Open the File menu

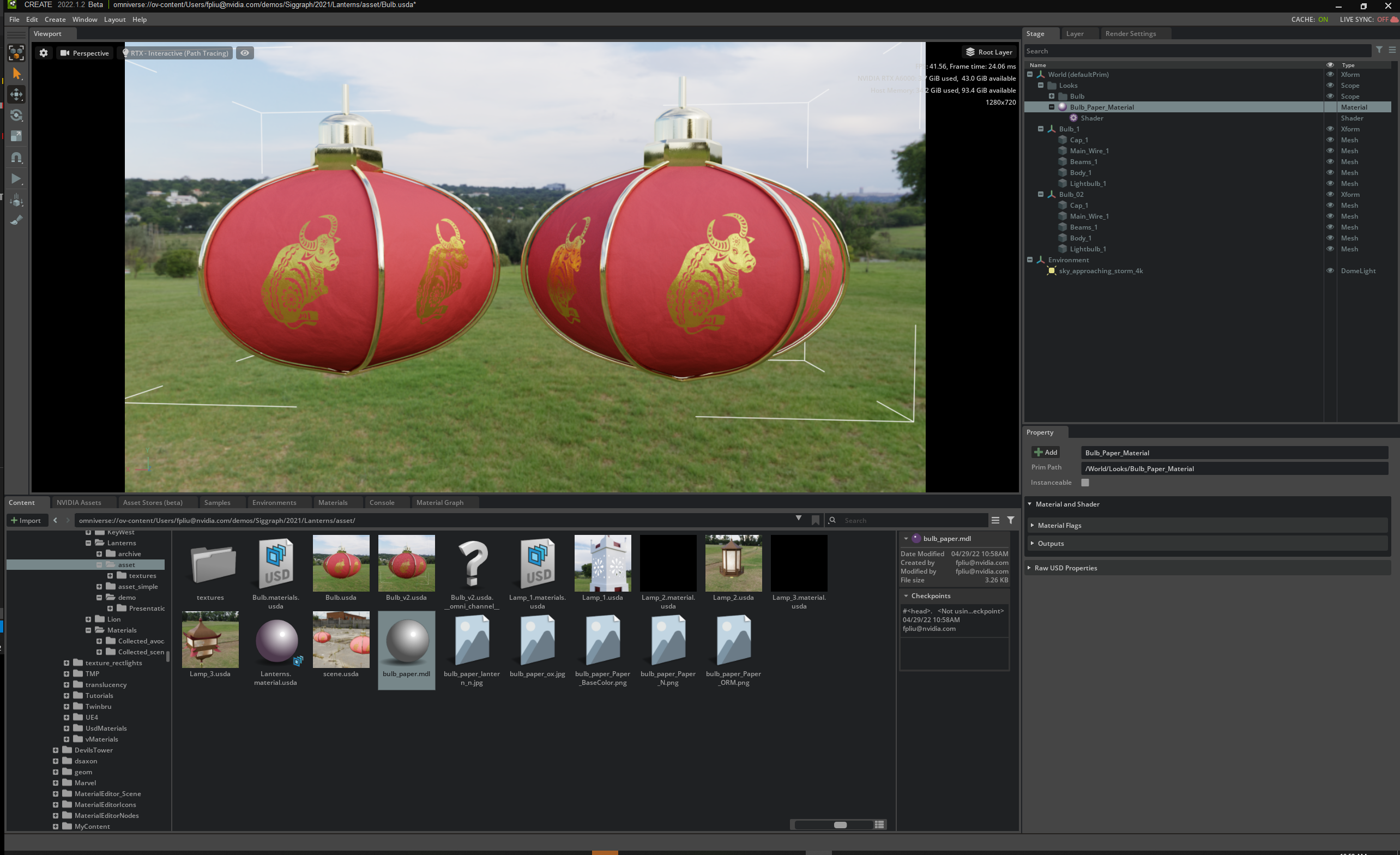(x=14, y=19)
